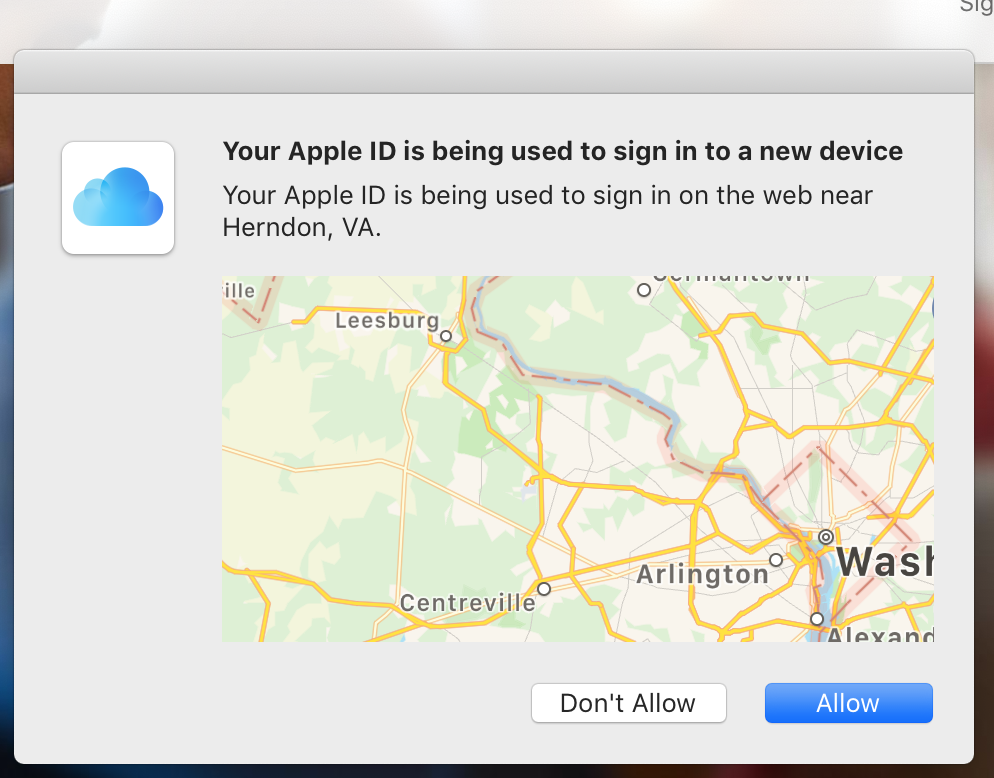Image resolution: width=994 pixels, height=778 pixels.
Task: Click the Leesburg map marker dot
Action: [x=445, y=337]
